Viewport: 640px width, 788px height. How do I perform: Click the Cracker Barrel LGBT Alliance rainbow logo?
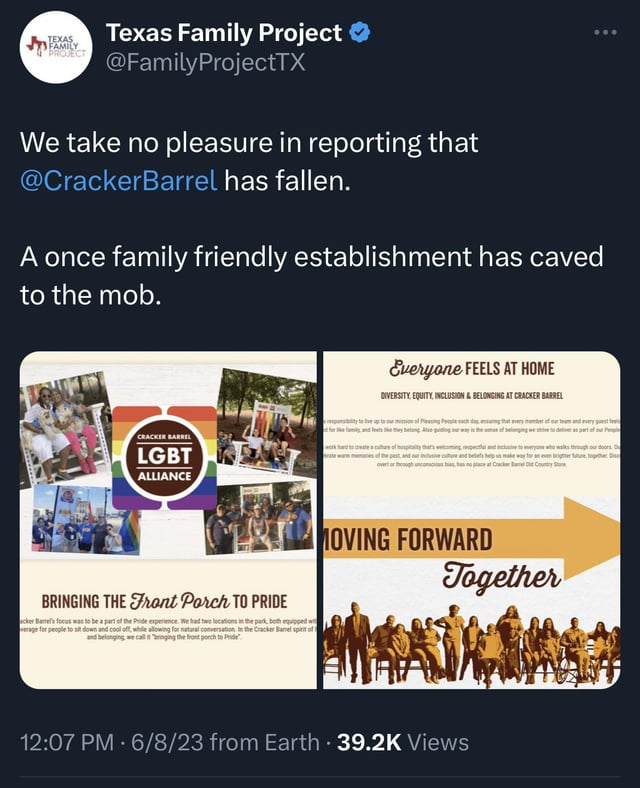point(164,456)
